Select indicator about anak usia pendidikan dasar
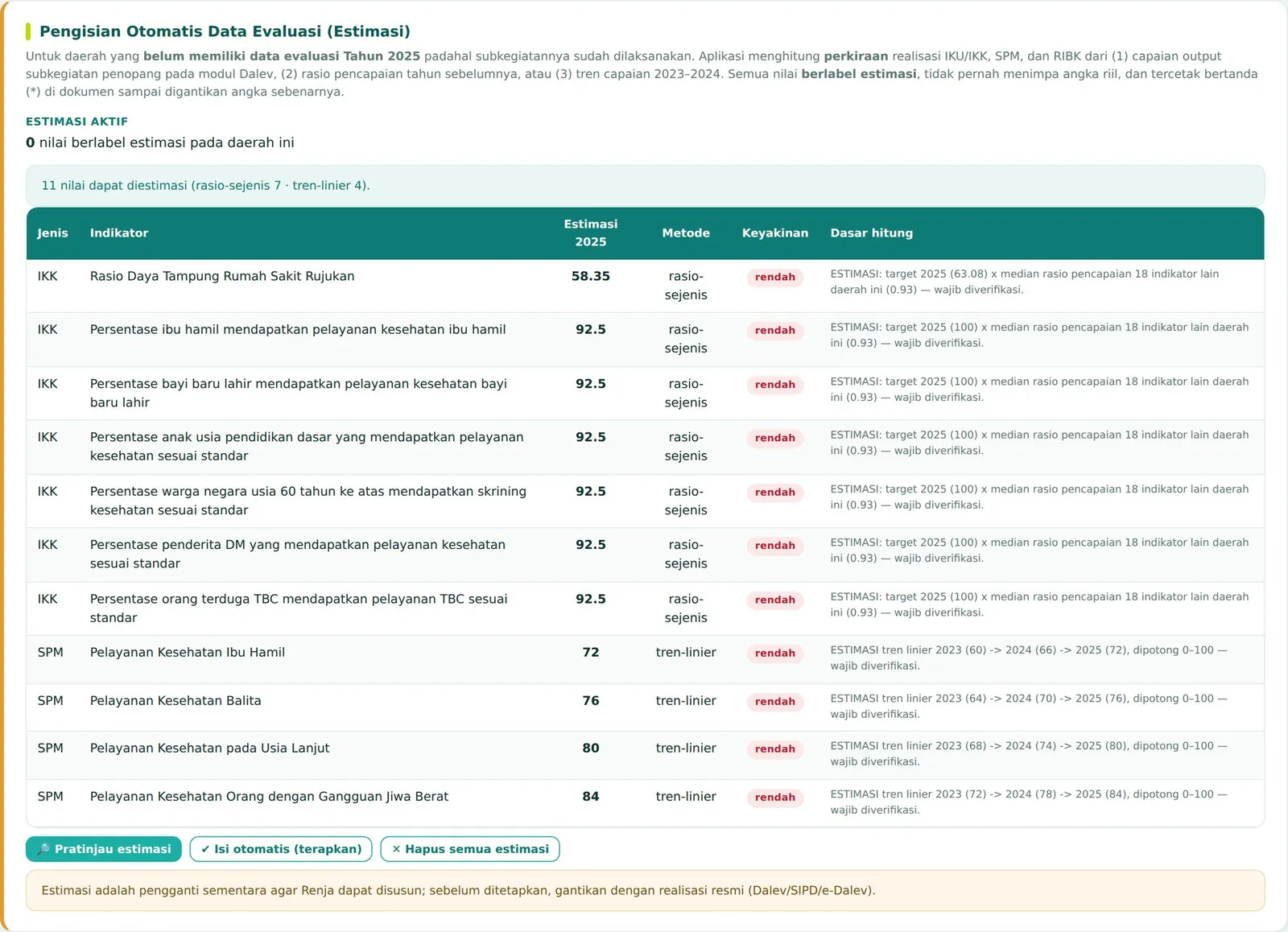The image size is (1288, 932). (307, 447)
